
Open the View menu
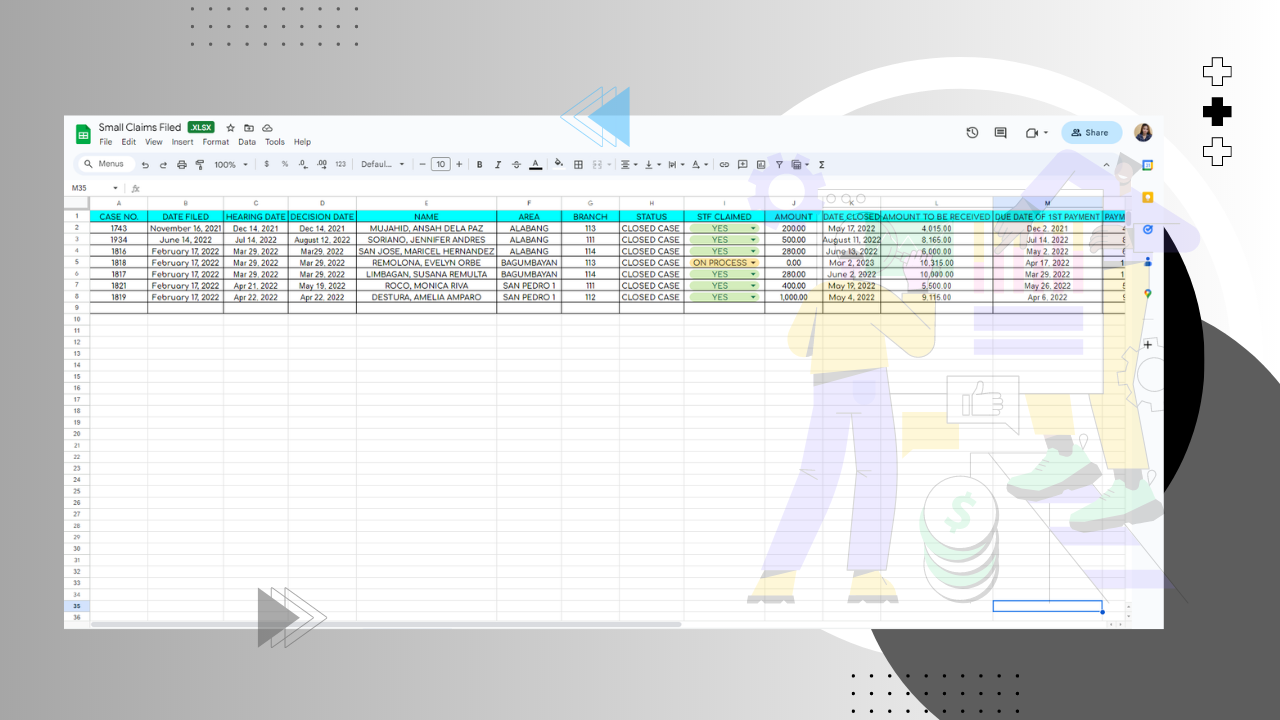click(153, 142)
